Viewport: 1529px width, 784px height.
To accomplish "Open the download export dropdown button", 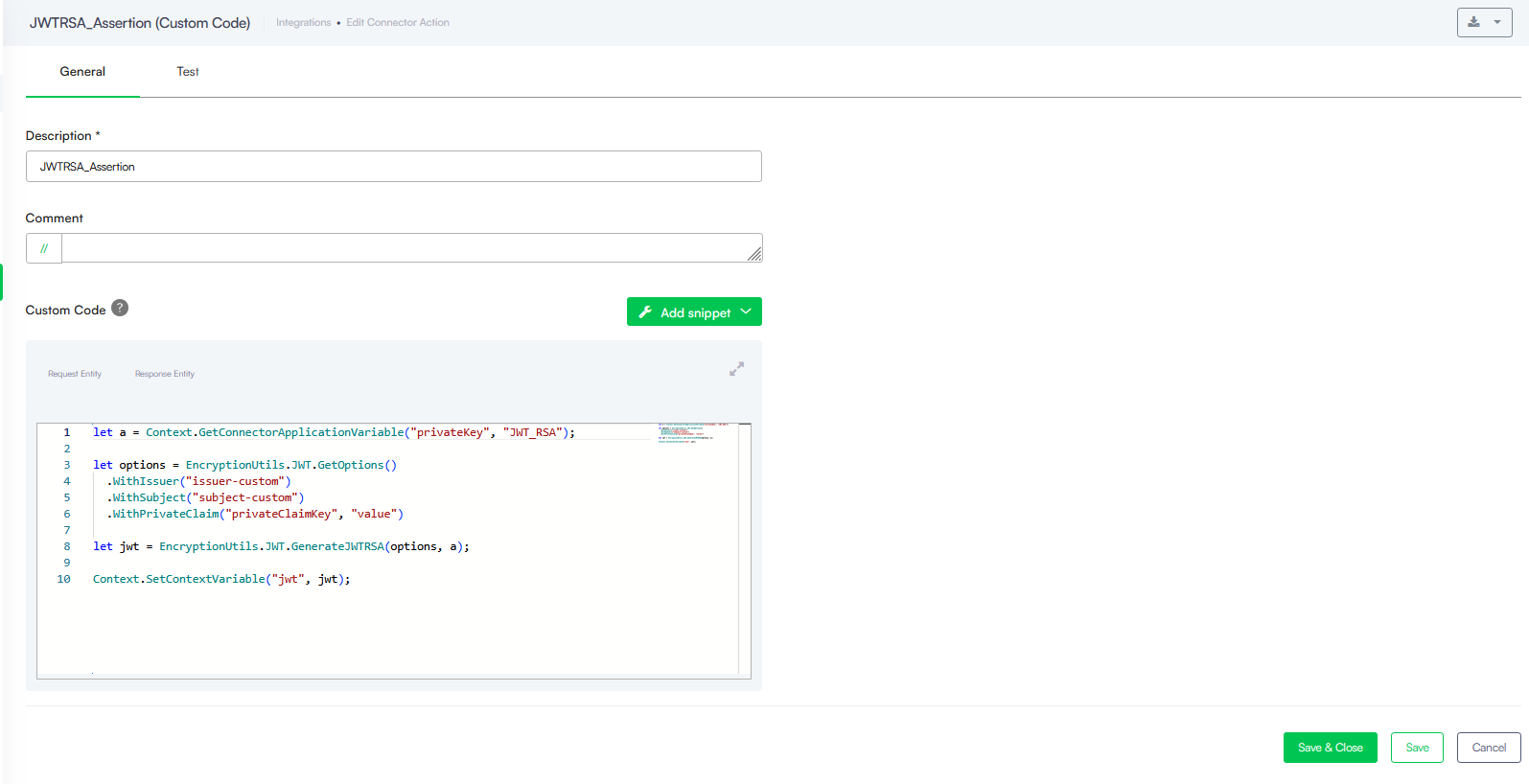I will (x=1484, y=22).
